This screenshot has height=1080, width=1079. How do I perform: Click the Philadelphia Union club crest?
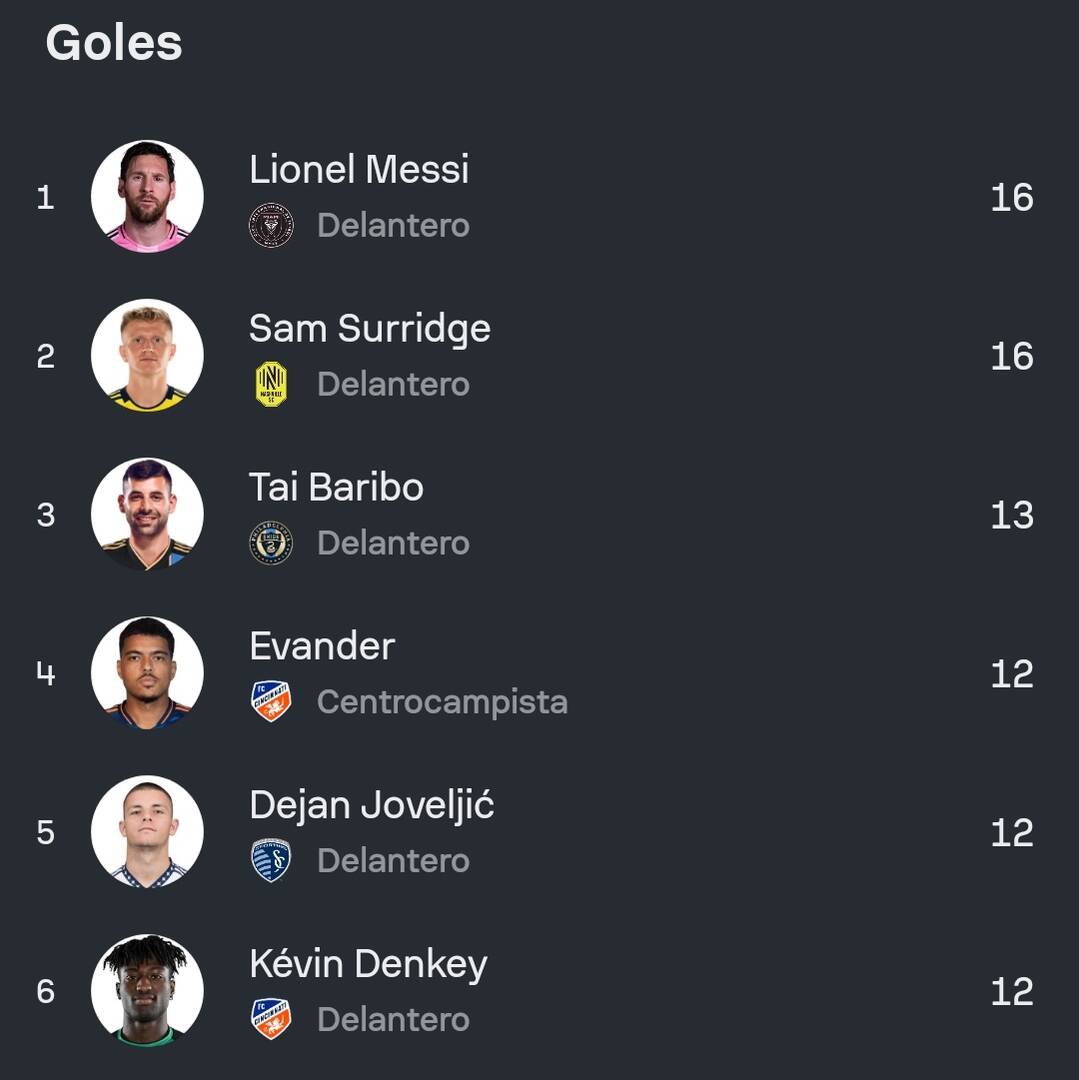271,543
